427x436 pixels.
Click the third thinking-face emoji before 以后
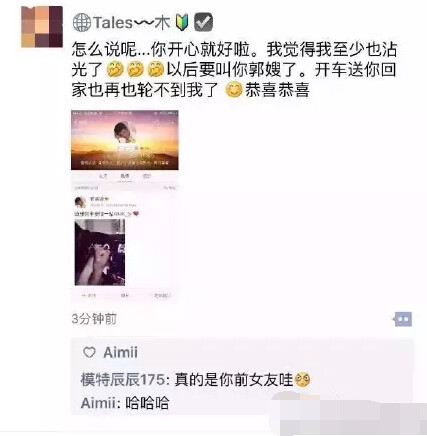coord(156,69)
